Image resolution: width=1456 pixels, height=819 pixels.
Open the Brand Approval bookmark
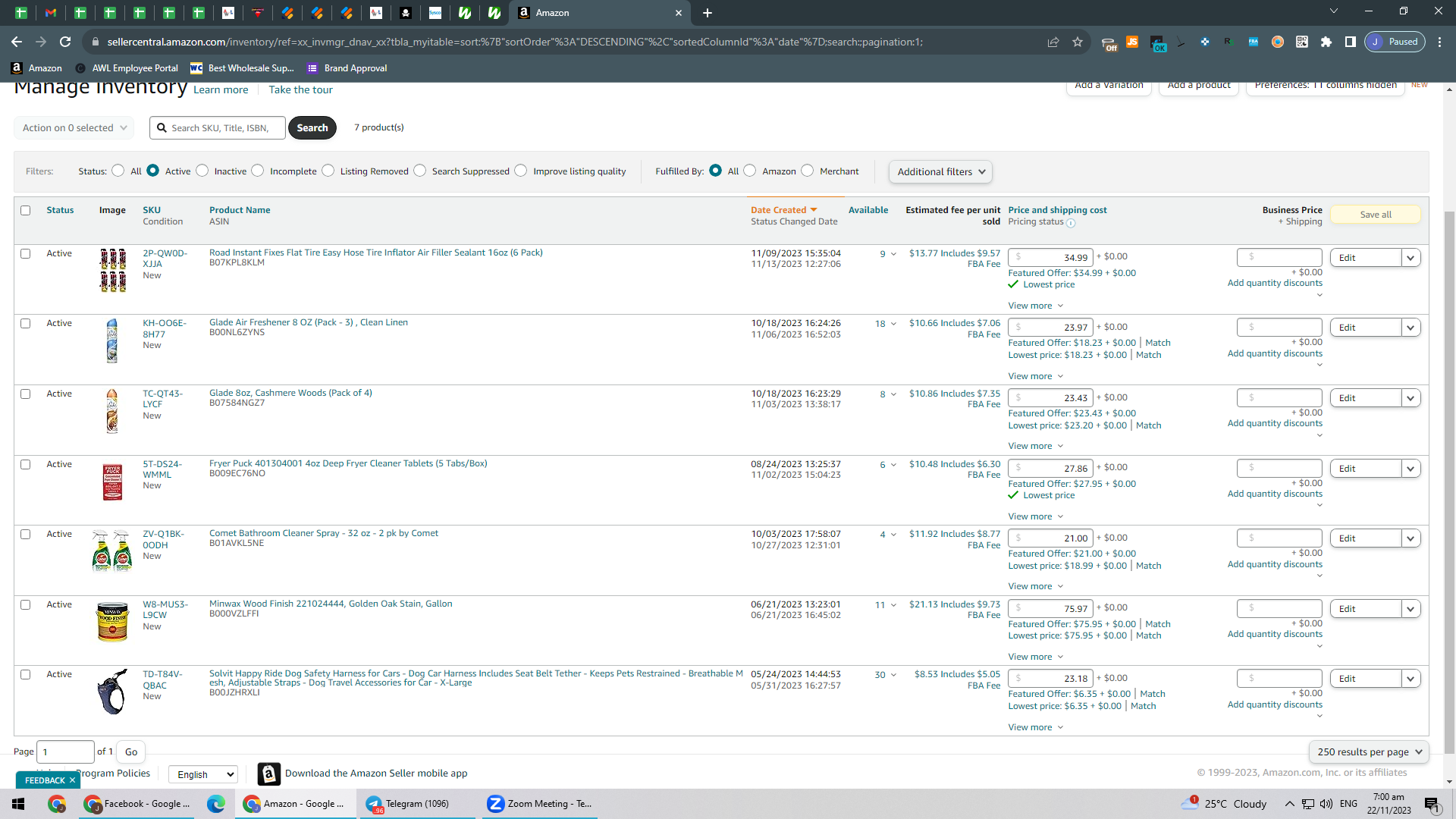point(347,68)
